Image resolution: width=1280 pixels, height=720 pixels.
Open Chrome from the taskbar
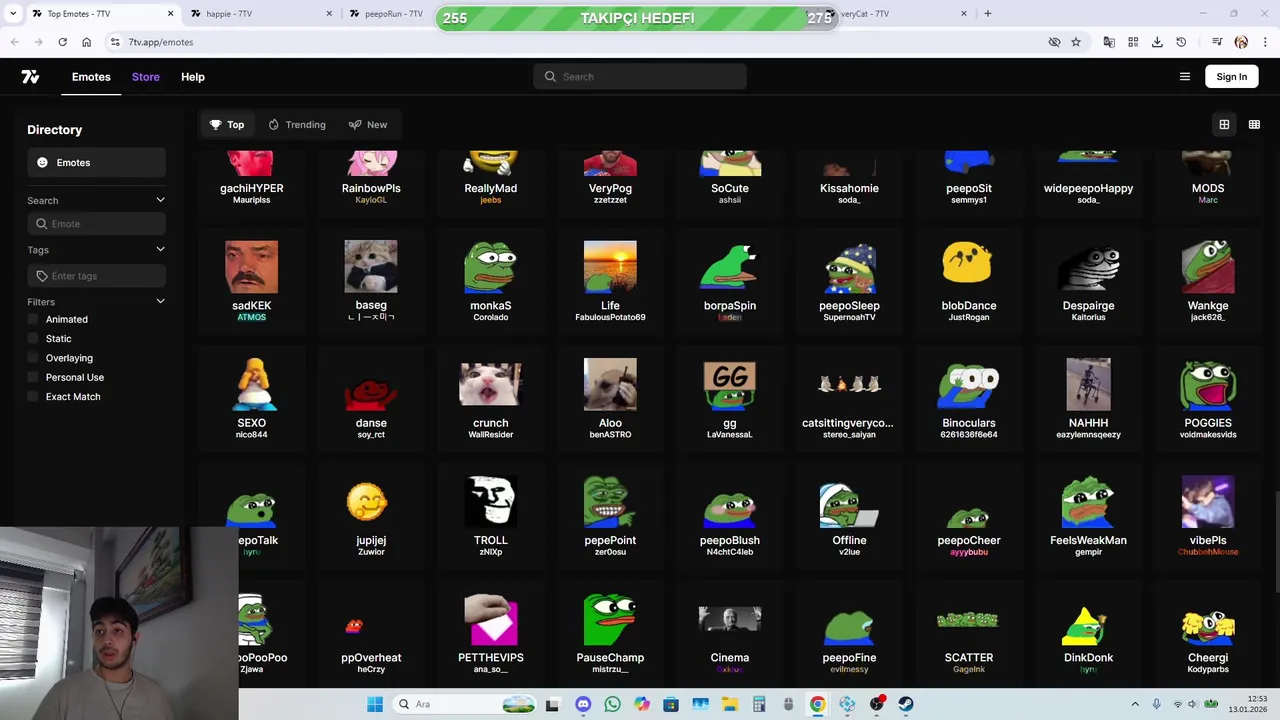(818, 704)
